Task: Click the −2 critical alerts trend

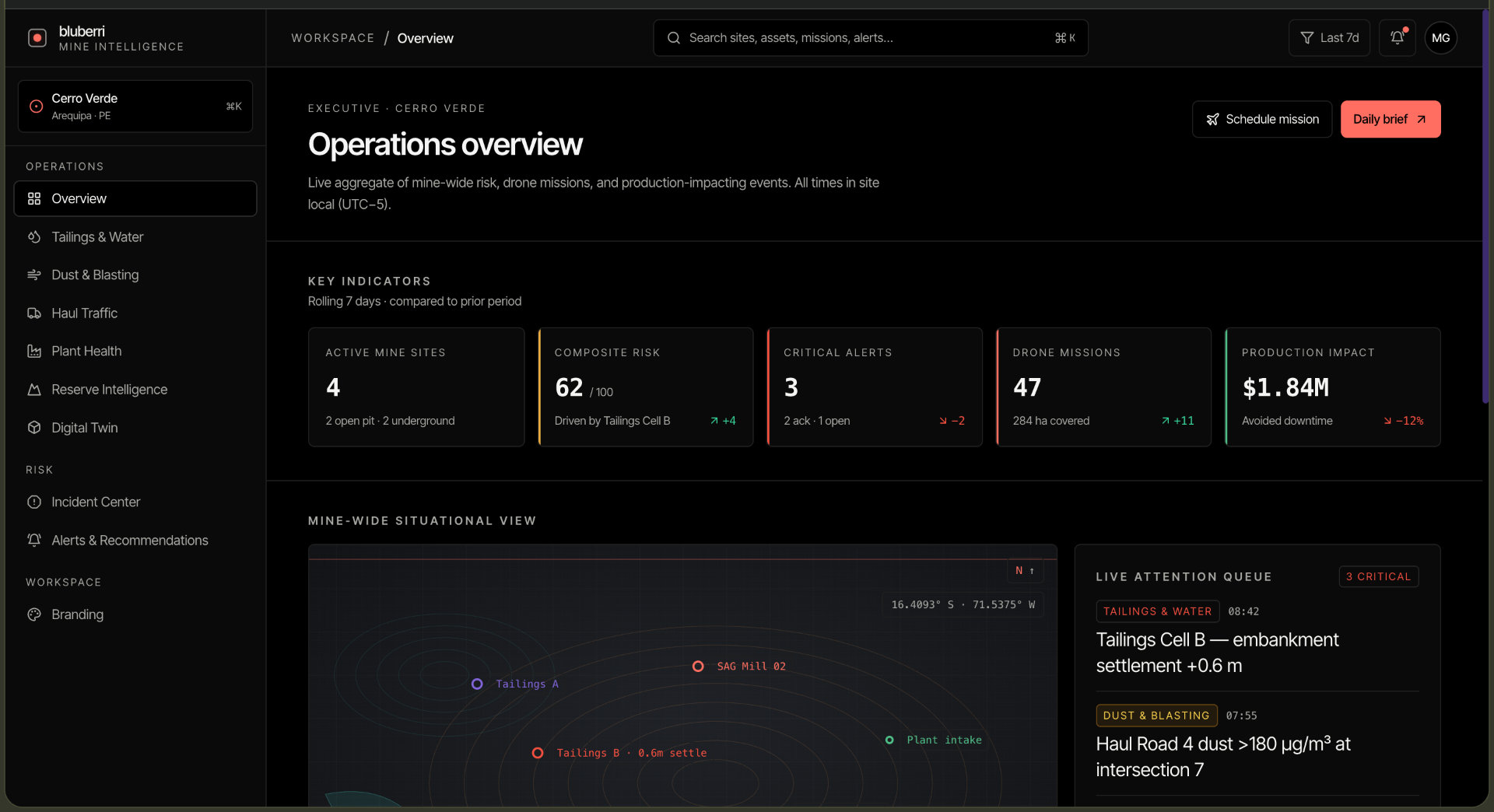Action: (x=952, y=421)
